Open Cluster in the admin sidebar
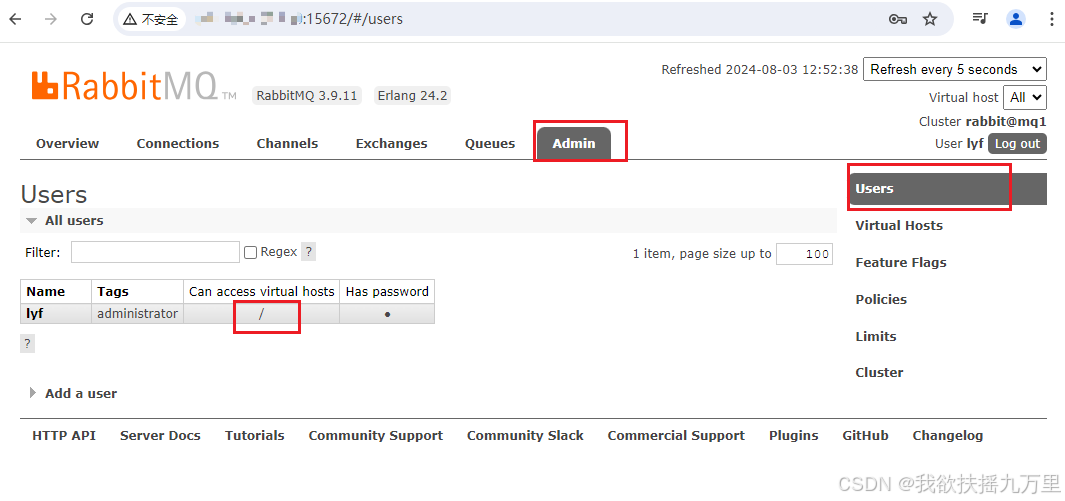Screen dimensions: 1065x501 (x=879, y=372)
